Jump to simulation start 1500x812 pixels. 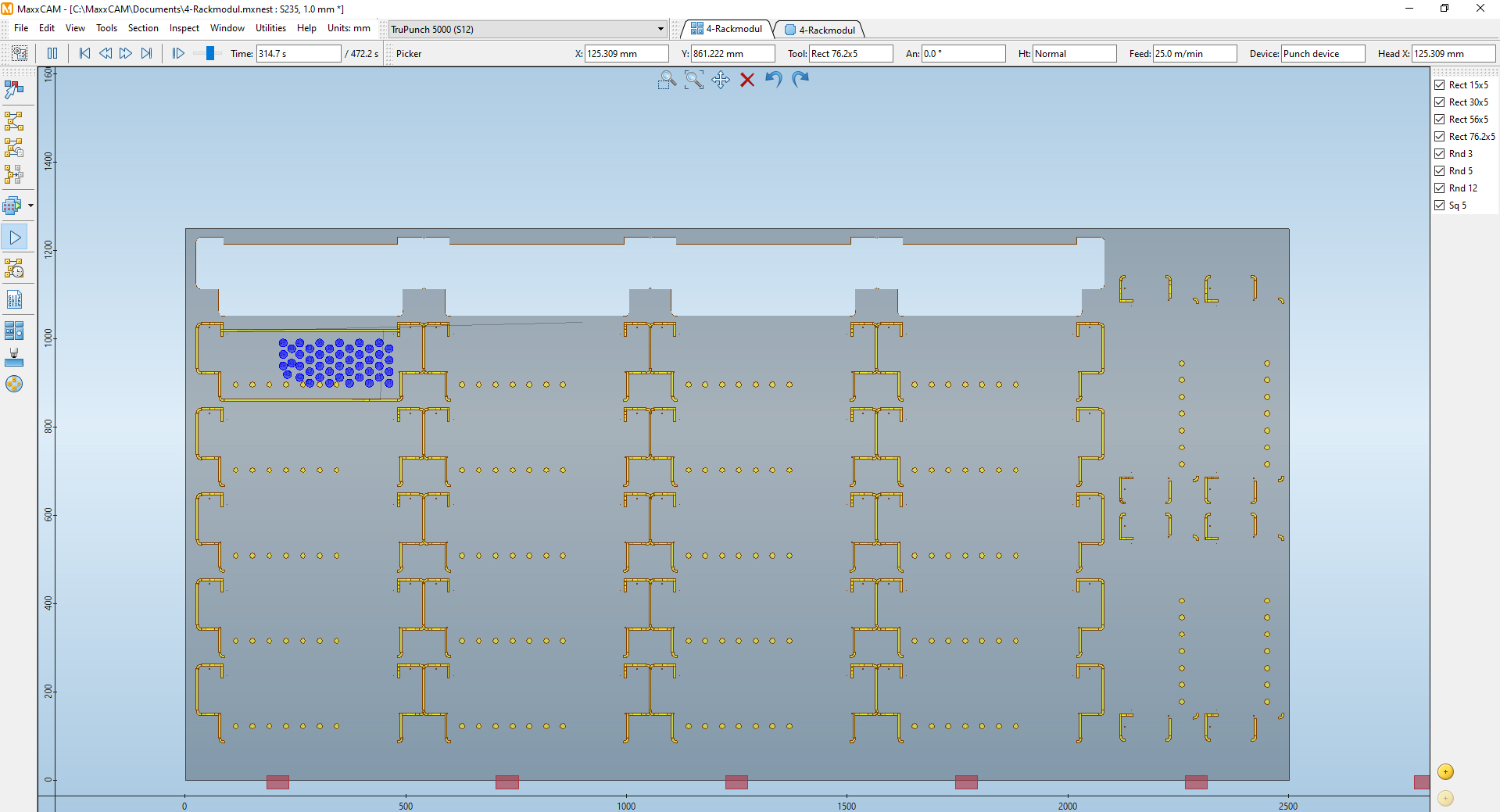click(84, 53)
